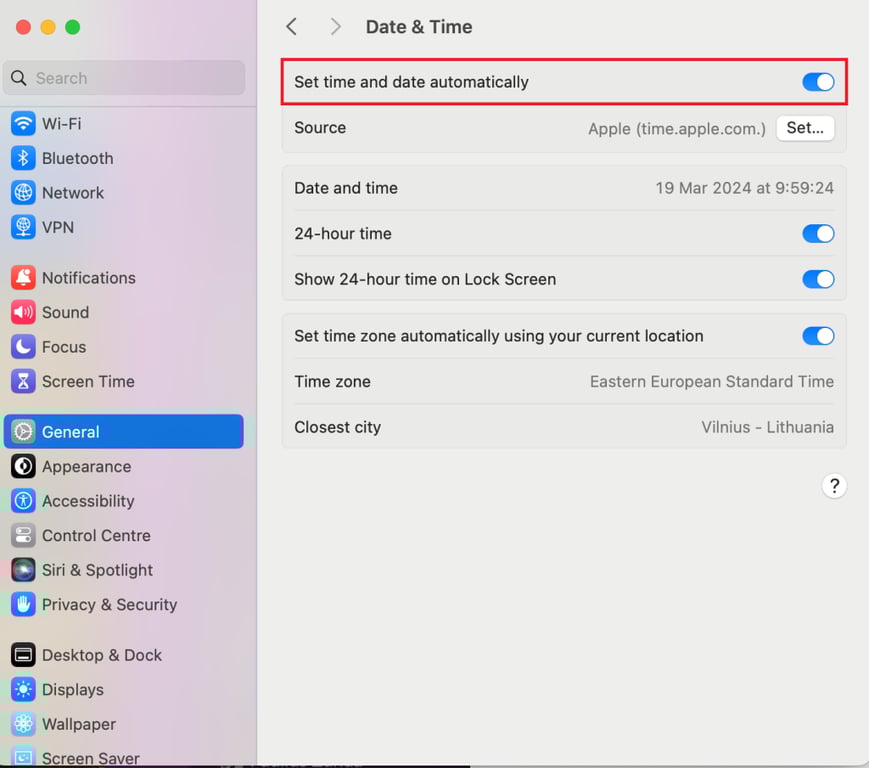Turn off 24-hour time
This screenshot has width=869, height=768.
pos(818,233)
